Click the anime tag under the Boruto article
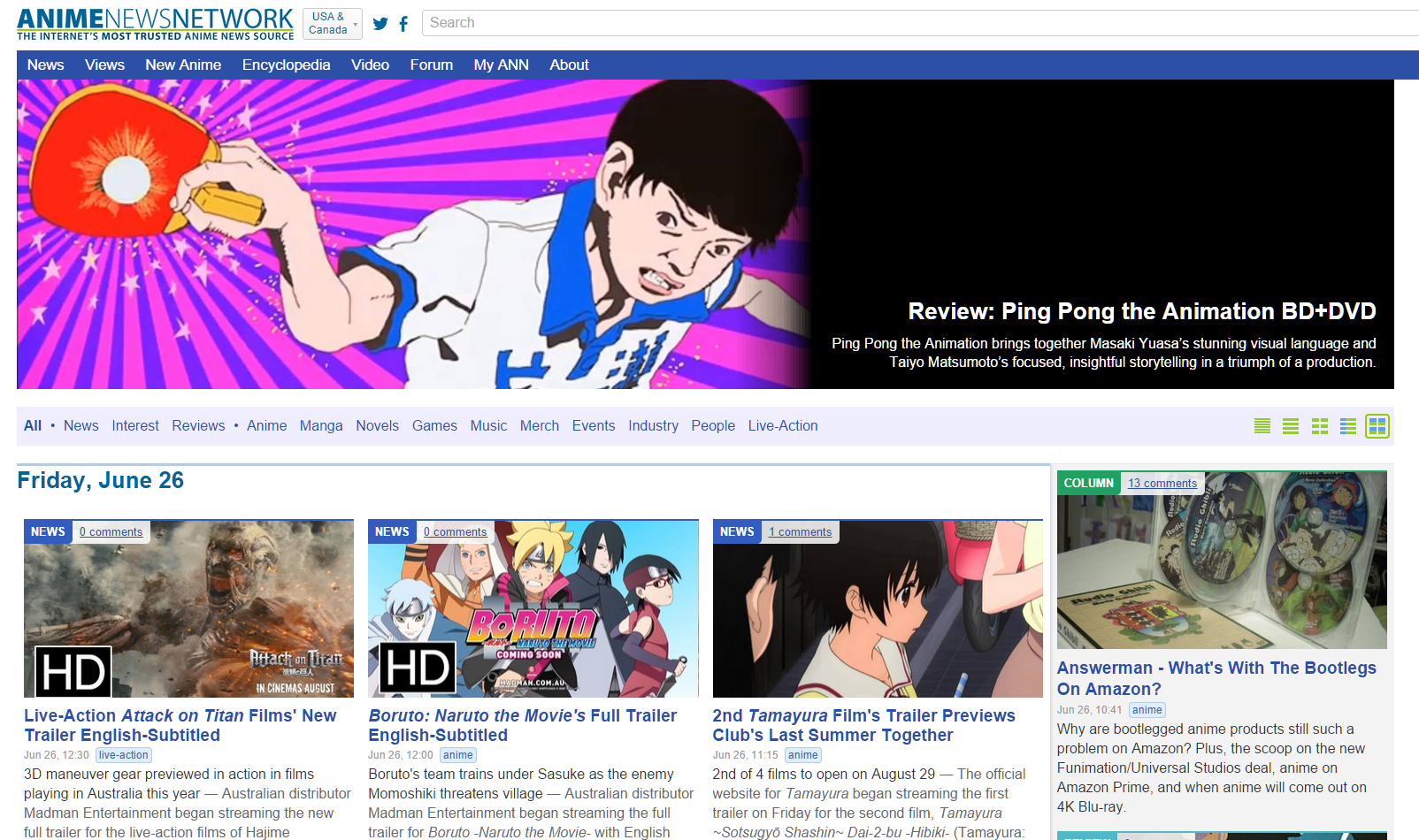Viewport: 1419px width, 840px height. coord(458,755)
